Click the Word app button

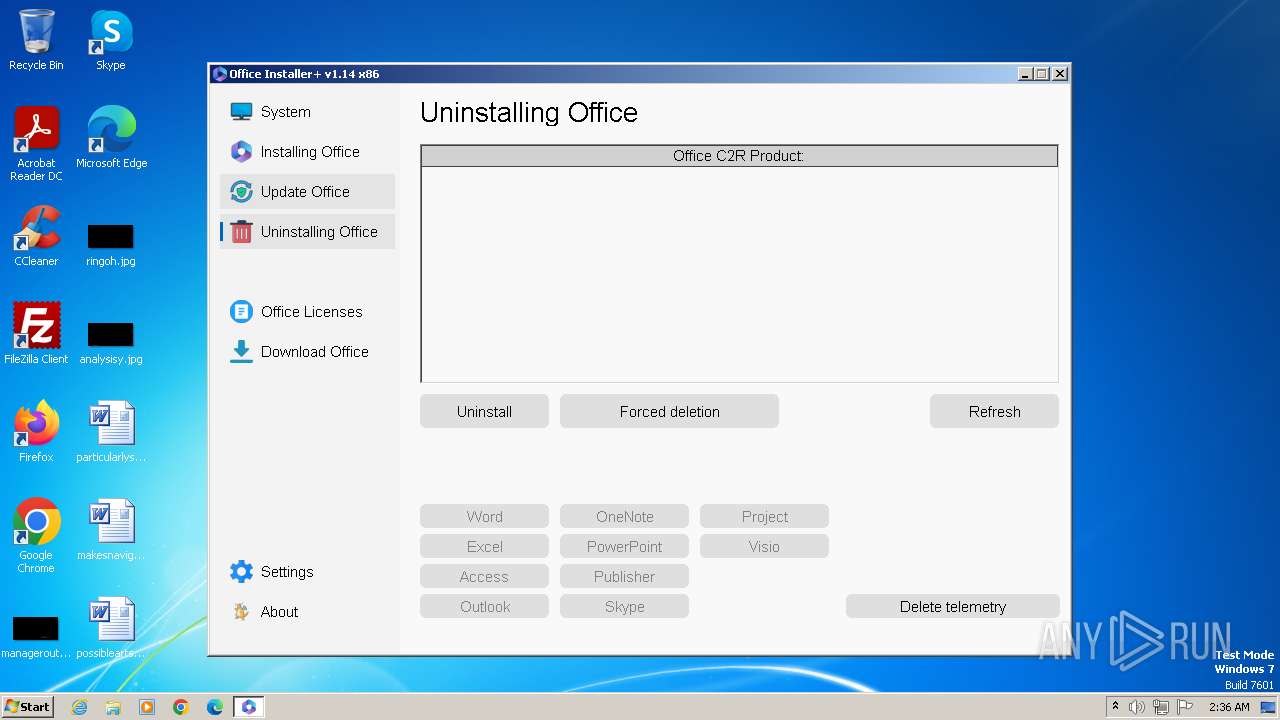484,517
